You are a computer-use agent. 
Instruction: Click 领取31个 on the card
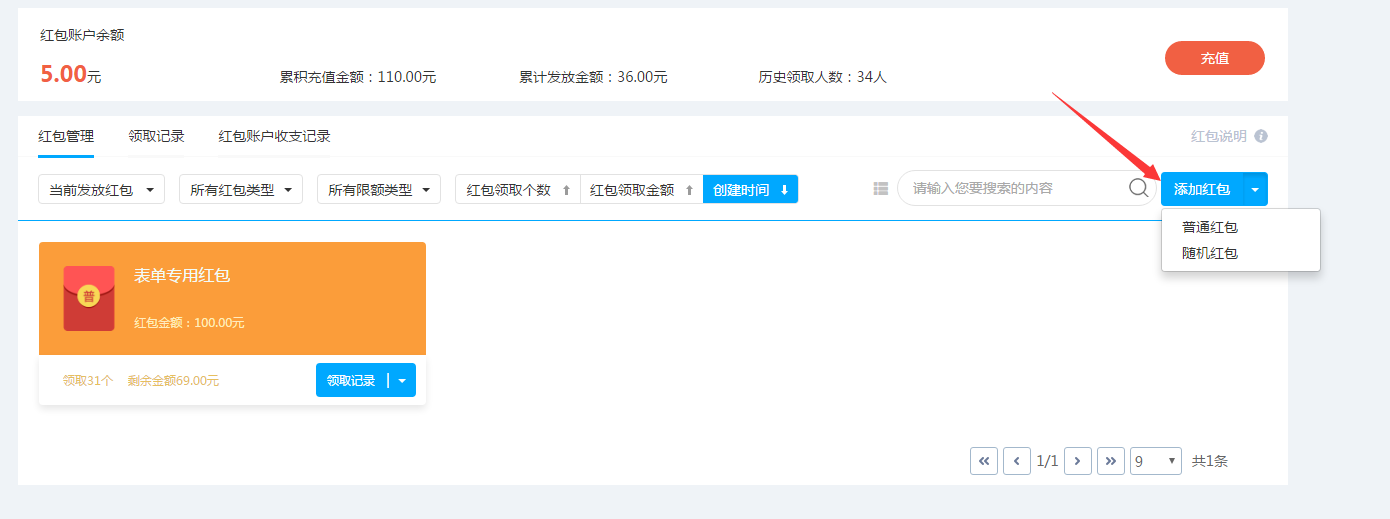[x=88, y=381]
